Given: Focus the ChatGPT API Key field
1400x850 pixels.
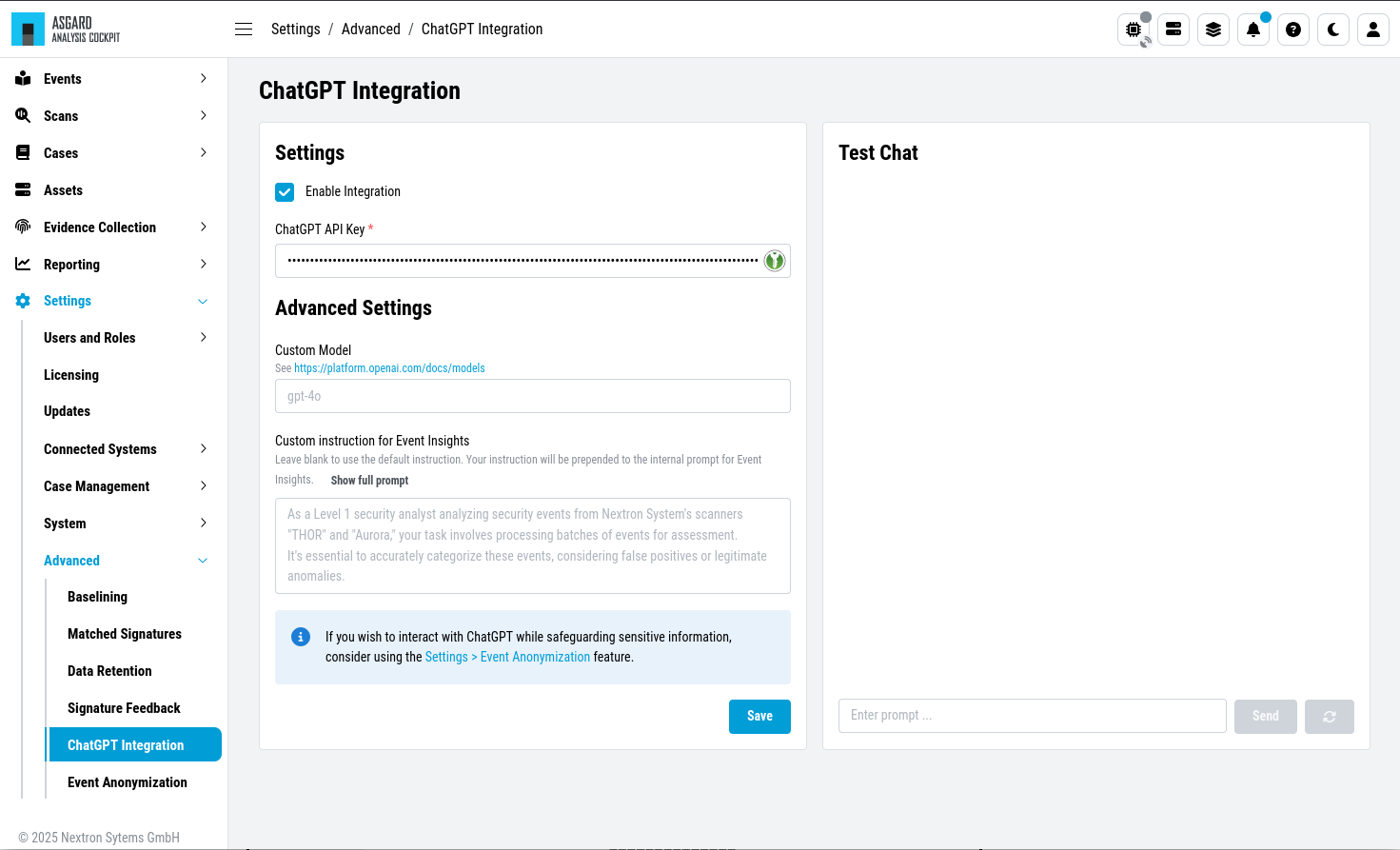Looking at the screenshot, I should point(533,261).
